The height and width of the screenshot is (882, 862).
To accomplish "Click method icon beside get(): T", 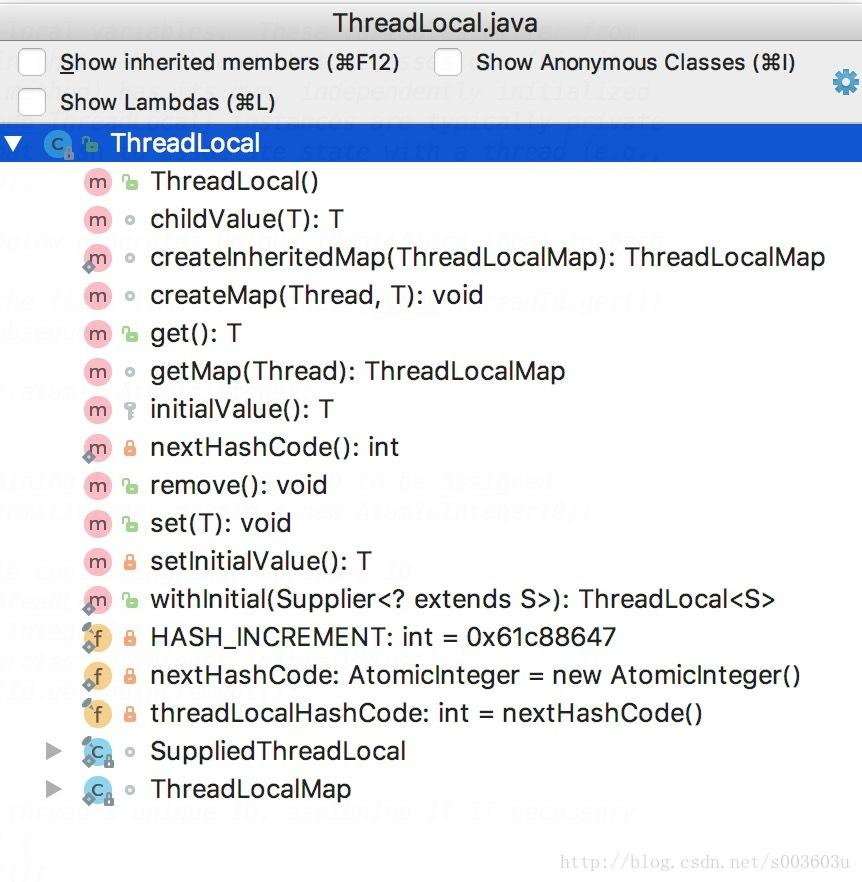I will (x=98, y=334).
